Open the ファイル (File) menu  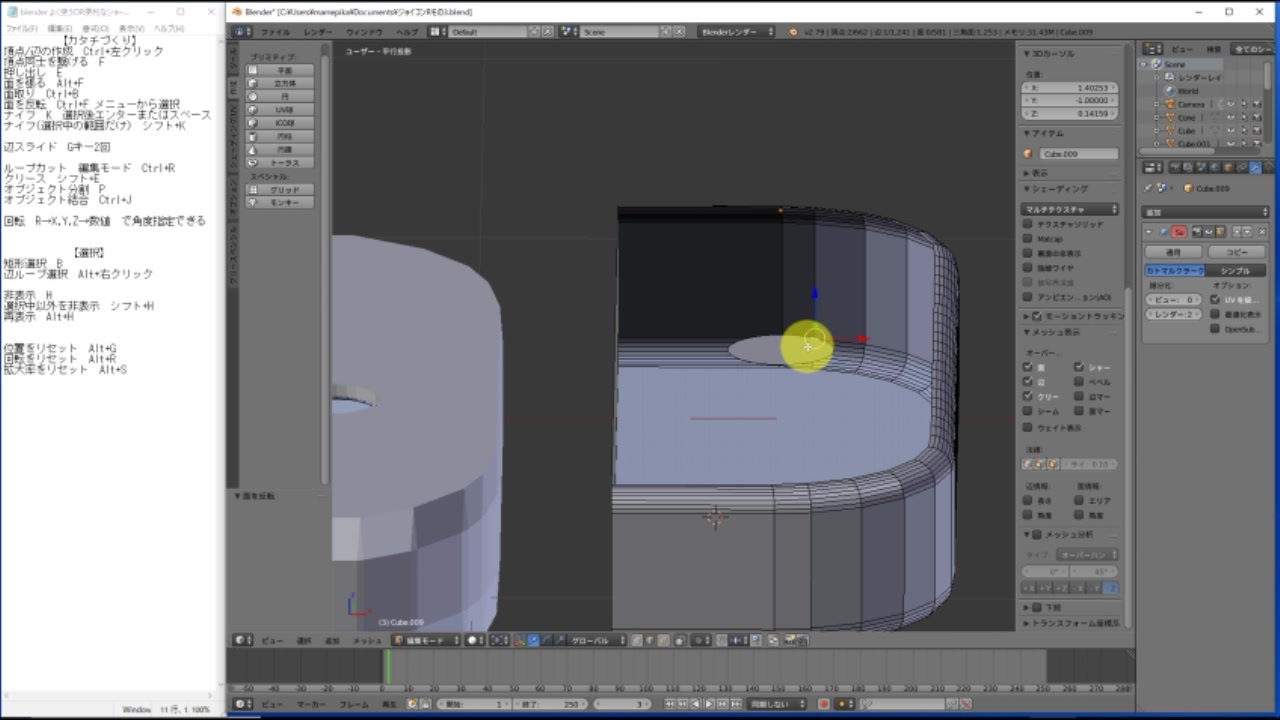point(274,32)
